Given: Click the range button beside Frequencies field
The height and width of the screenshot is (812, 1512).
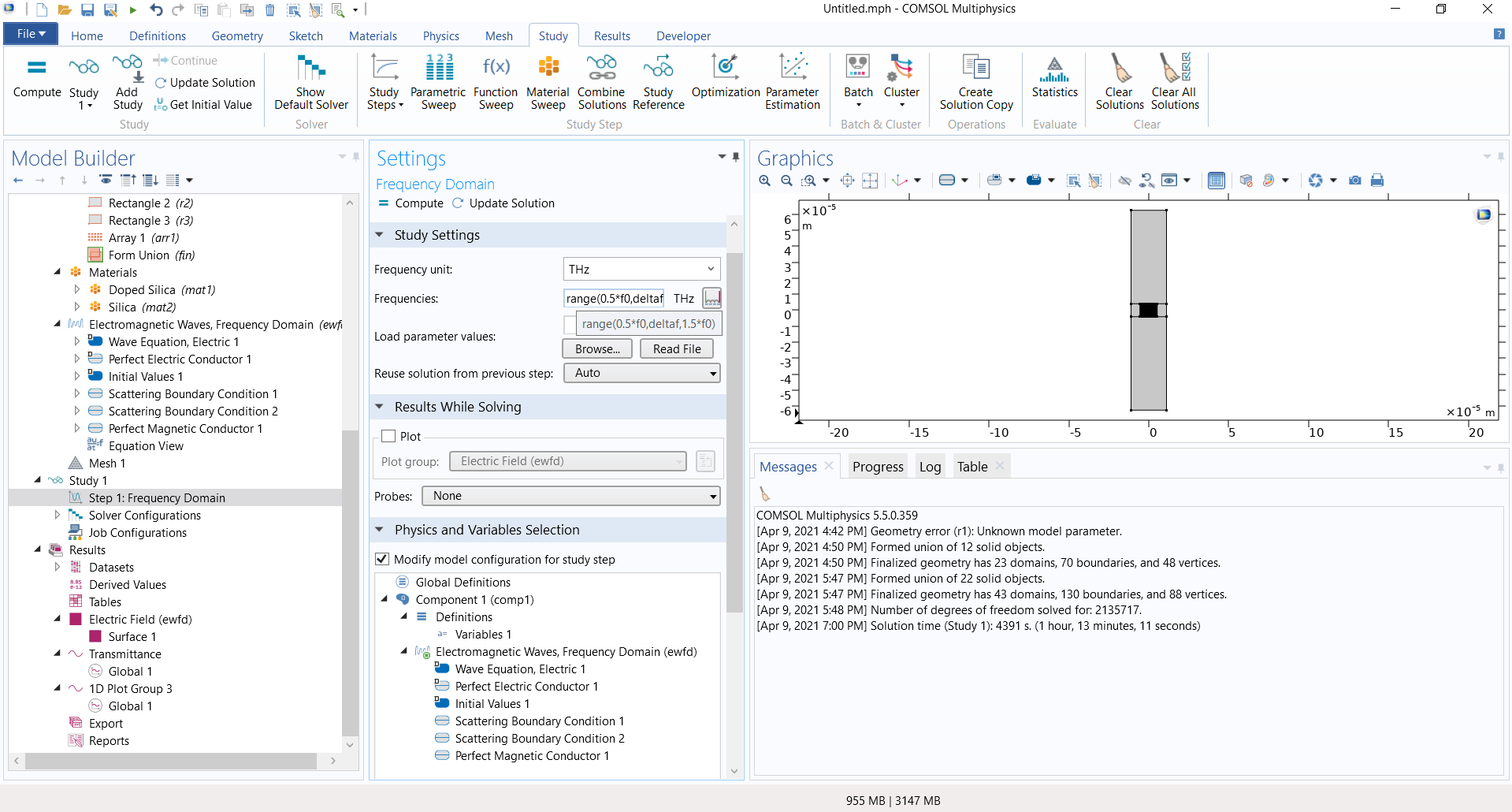Looking at the screenshot, I should (712, 298).
